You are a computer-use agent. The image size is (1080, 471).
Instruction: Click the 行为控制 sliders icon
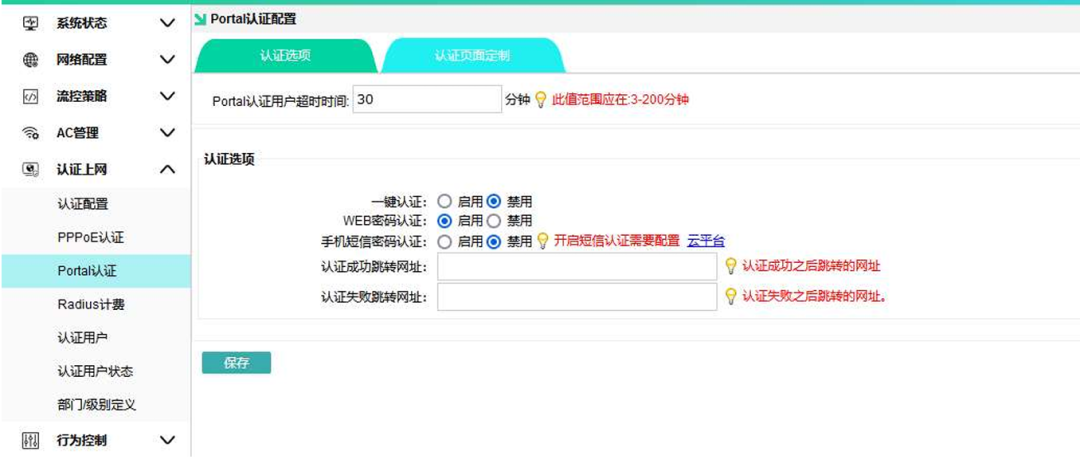coord(30,441)
